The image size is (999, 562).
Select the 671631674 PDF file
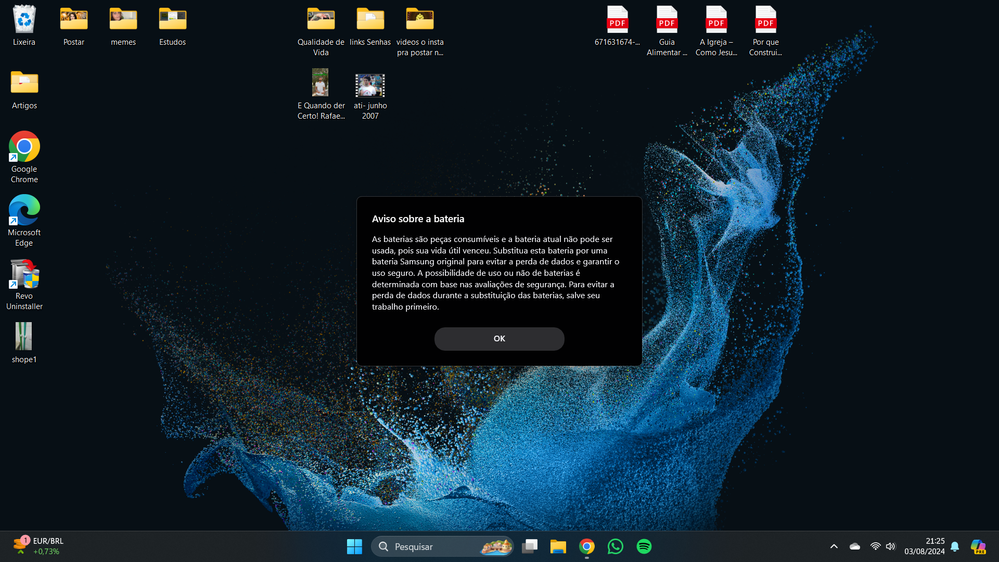pos(617,25)
